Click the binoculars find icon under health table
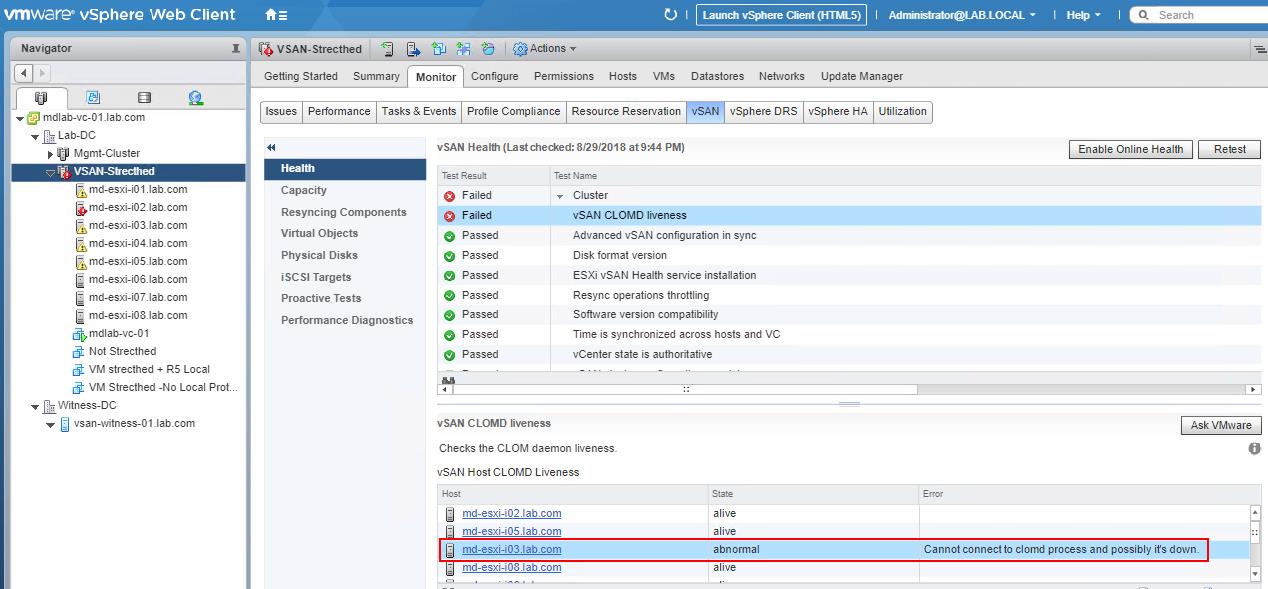This screenshot has height=589, width=1268. point(448,380)
